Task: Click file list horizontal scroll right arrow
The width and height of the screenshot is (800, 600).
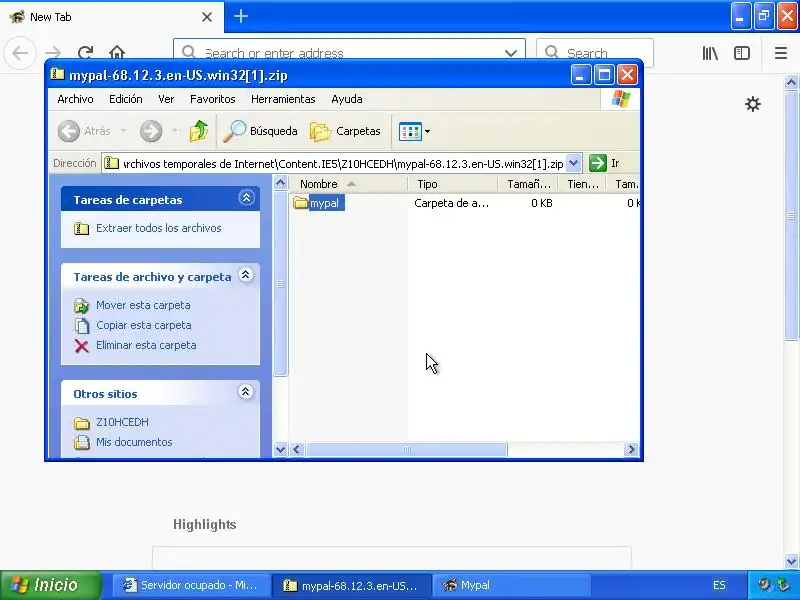Action: tap(631, 449)
